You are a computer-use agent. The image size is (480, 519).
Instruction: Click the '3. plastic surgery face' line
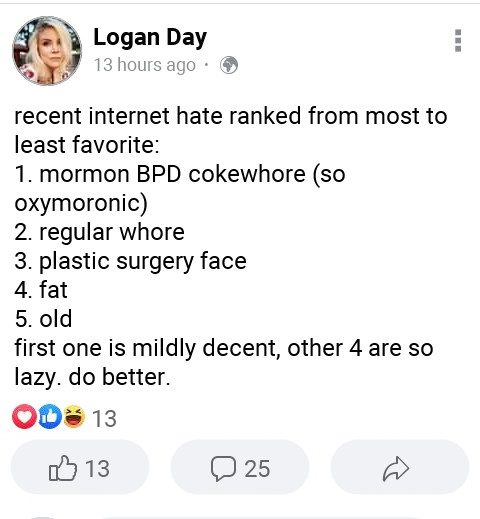(130, 261)
